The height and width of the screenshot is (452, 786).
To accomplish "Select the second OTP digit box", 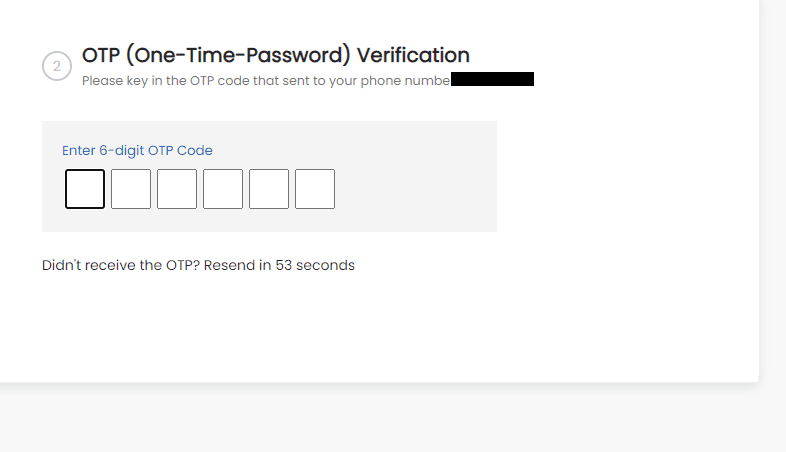I will coord(131,189).
